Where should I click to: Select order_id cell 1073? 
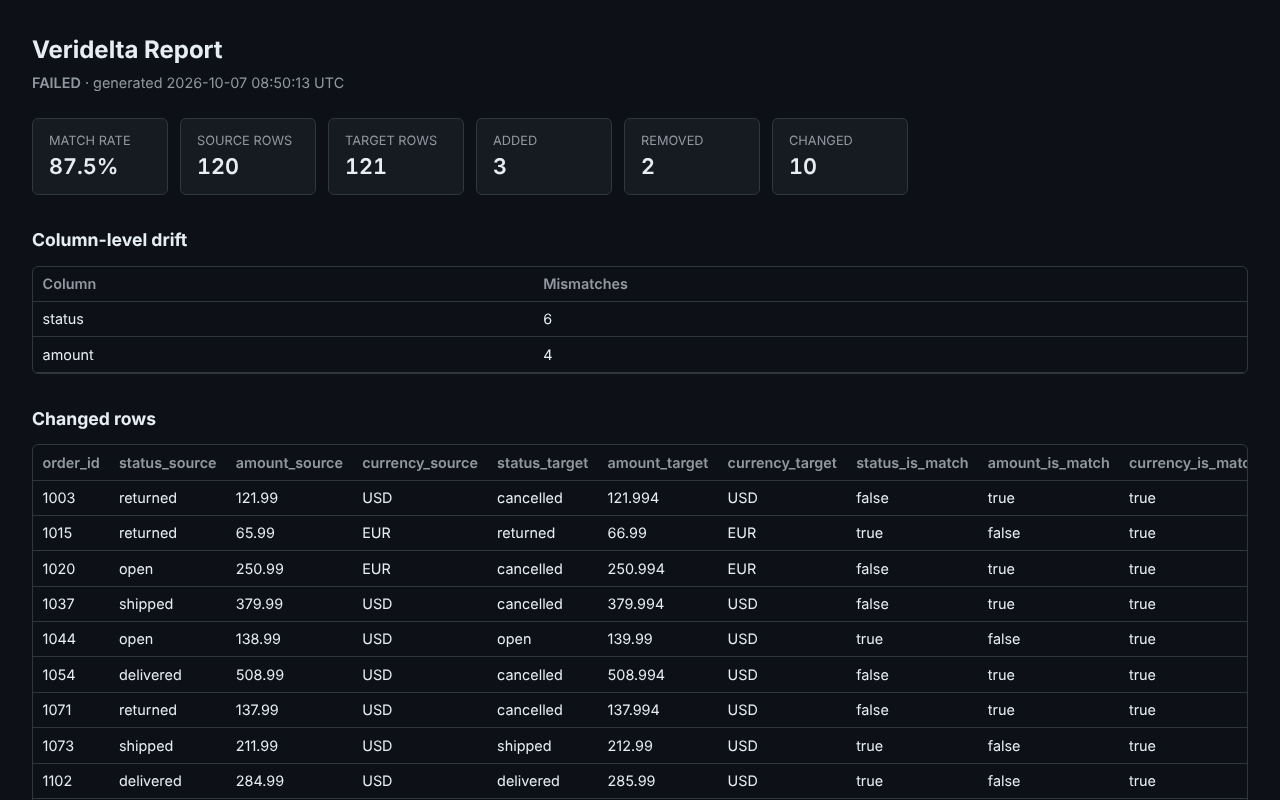(59, 746)
